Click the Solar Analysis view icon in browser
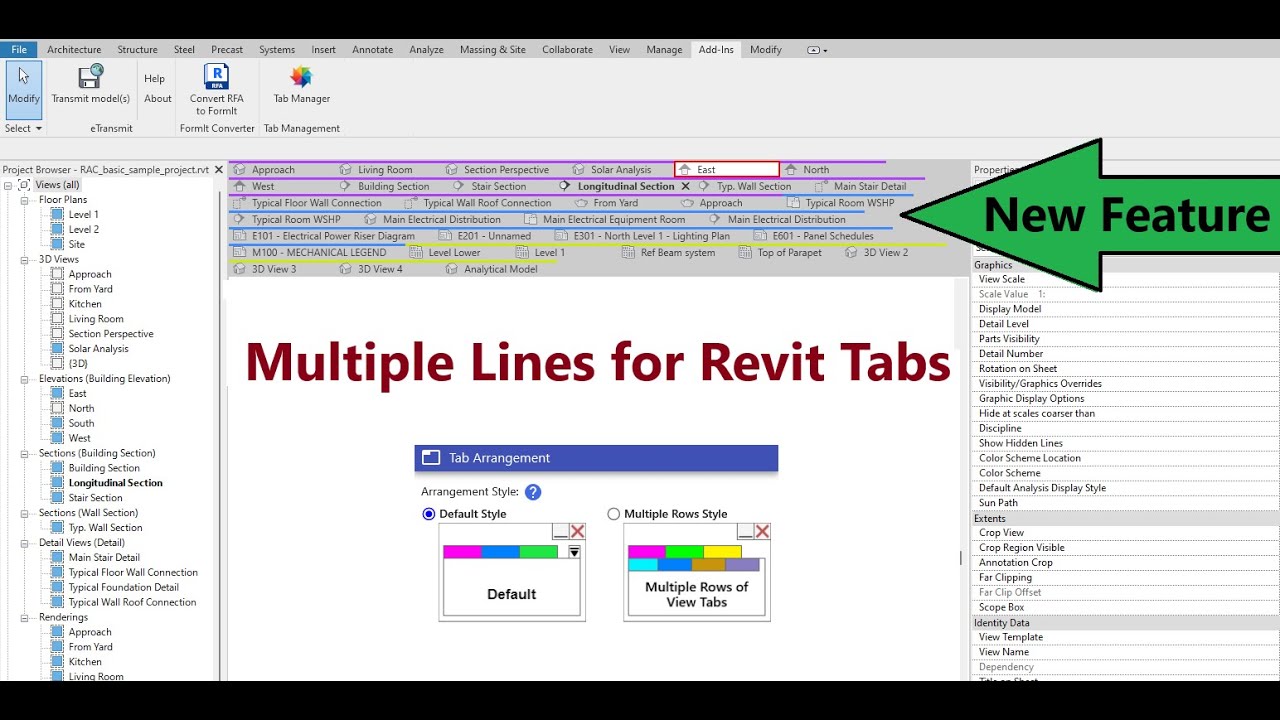1280x720 pixels. (x=57, y=349)
